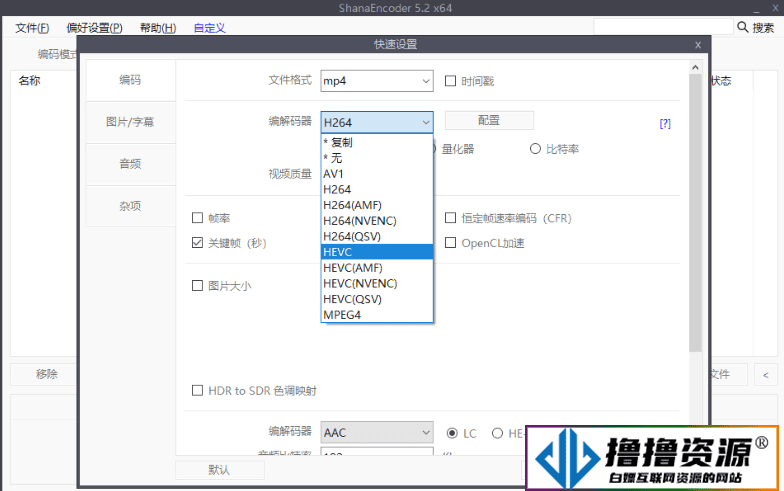Enable HDR to SDR 色调映射 checkbox
Image resolution: width=784 pixels, height=491 pixels.
click(198, 390)
